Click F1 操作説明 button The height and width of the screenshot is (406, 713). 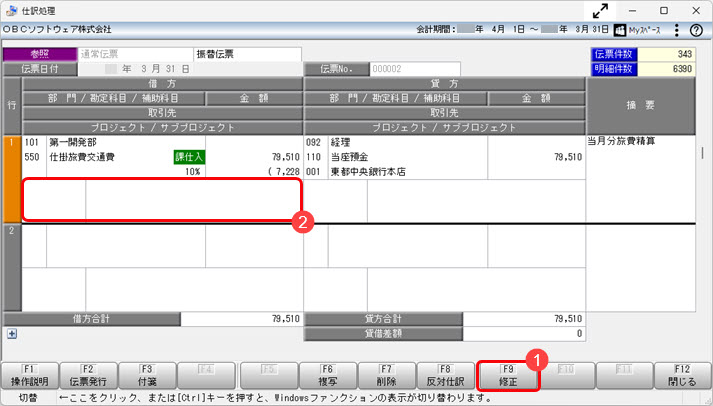coord(30,376)
